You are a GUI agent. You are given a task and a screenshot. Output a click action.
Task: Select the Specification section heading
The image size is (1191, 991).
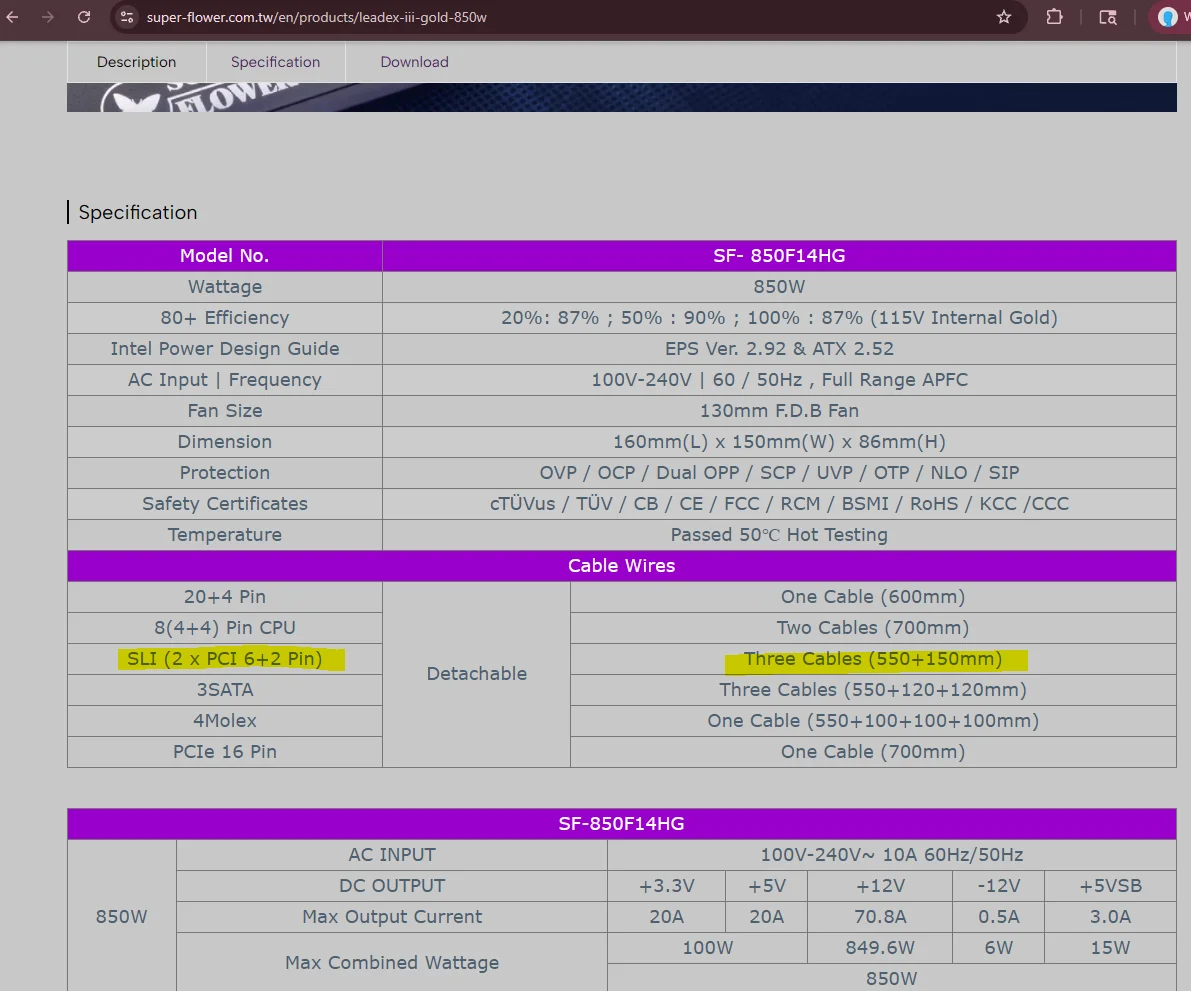point(137,213)
